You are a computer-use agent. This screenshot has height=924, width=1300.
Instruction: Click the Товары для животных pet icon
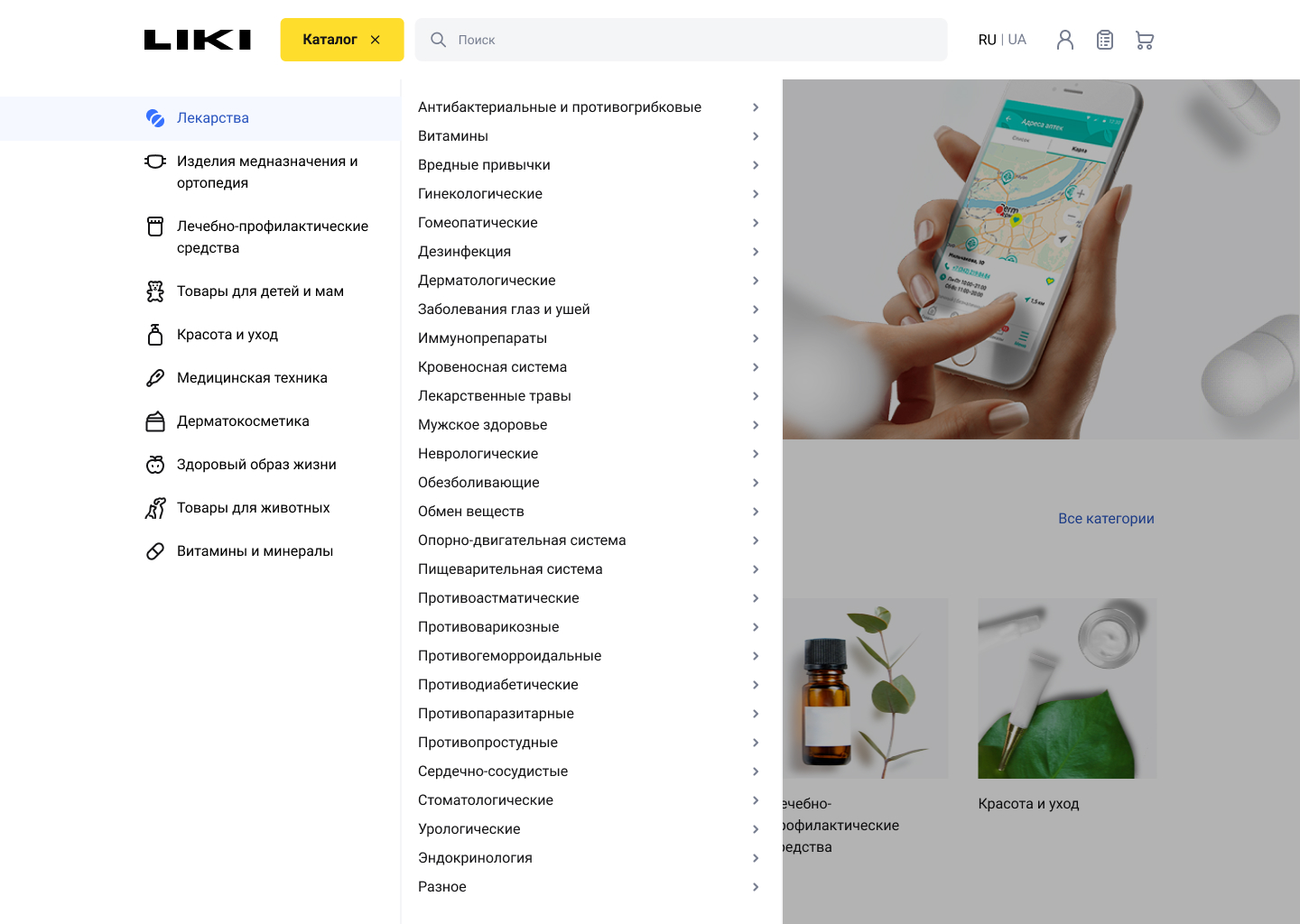point(155,508)
